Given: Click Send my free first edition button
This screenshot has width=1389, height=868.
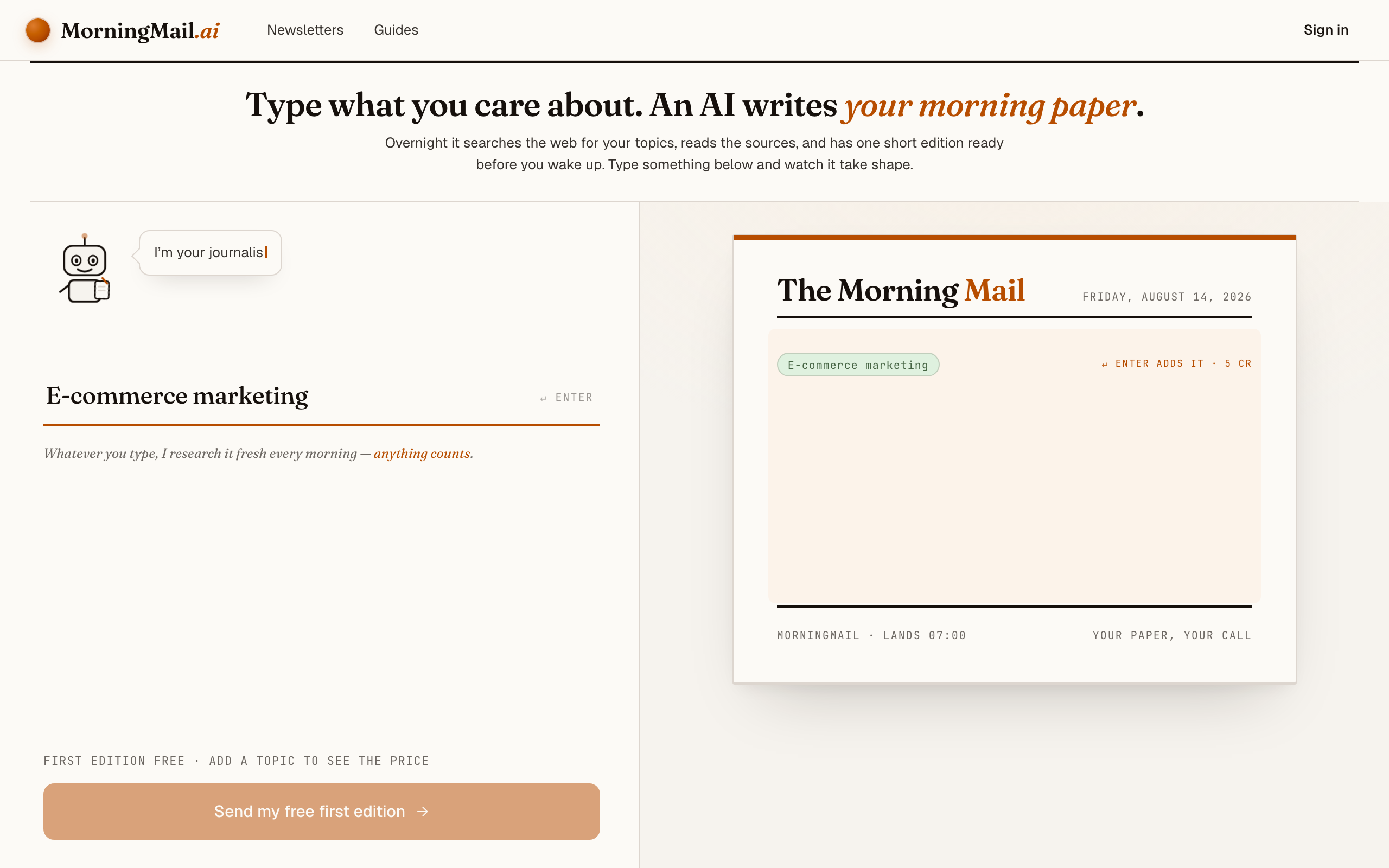Looking at the screenshot, I should (x=321, y=811).
